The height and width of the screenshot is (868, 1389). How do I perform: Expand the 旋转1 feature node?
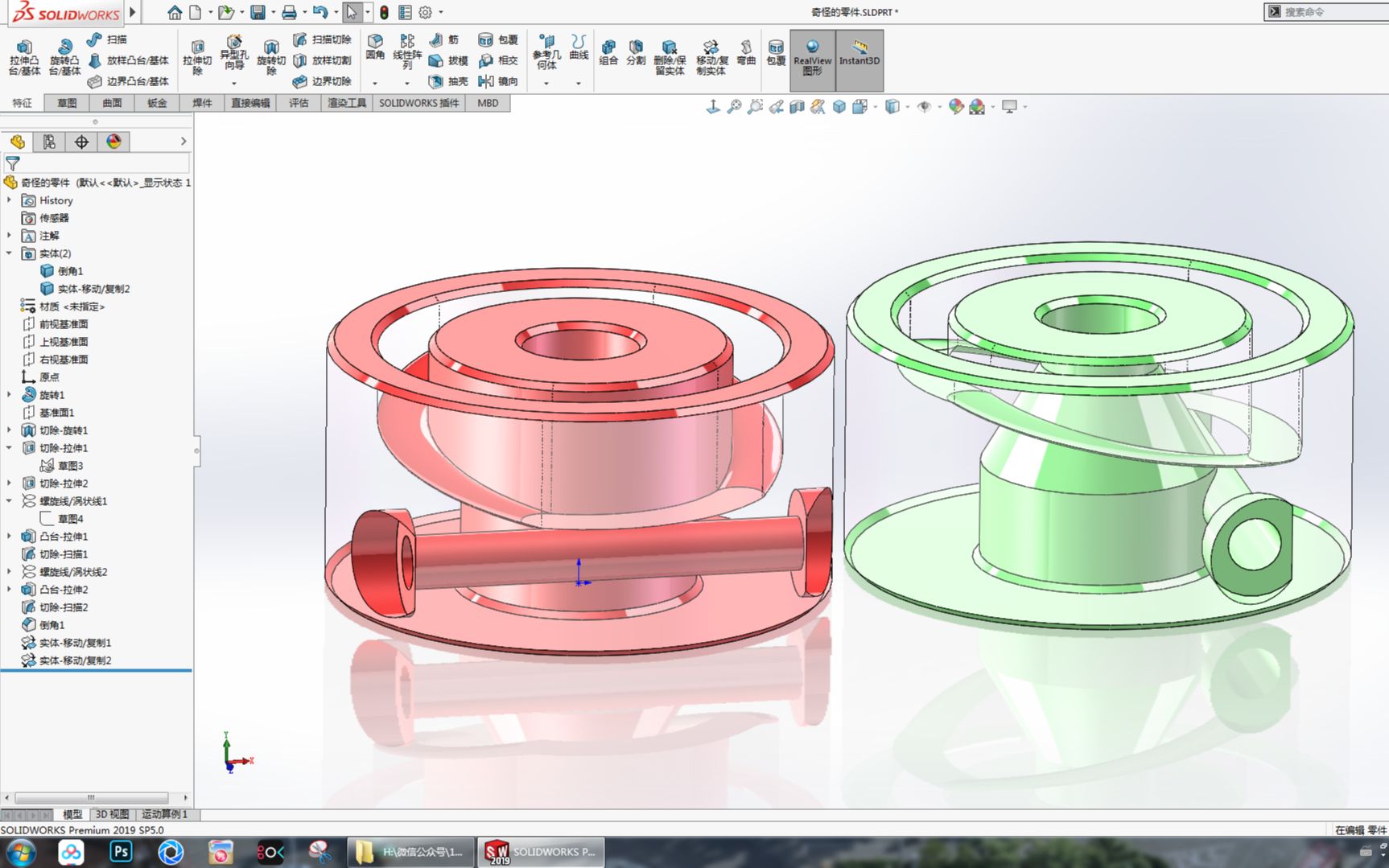9,395
